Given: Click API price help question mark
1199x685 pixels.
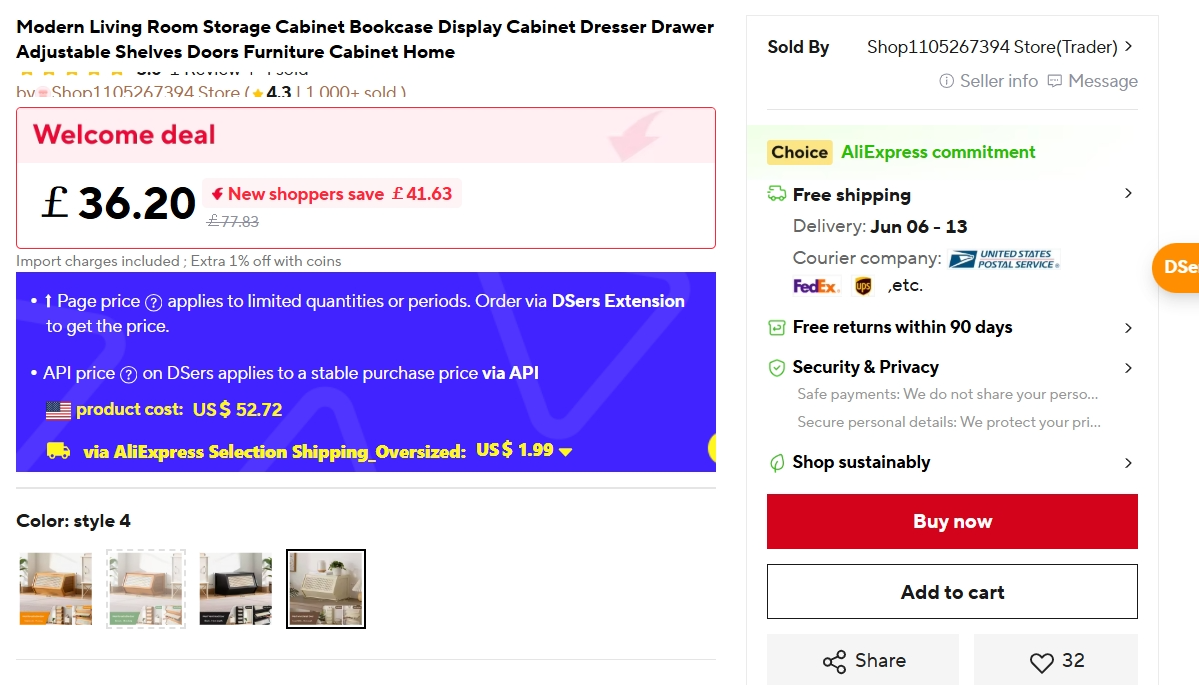Looking at the screenshot, I should click(128, 375).
